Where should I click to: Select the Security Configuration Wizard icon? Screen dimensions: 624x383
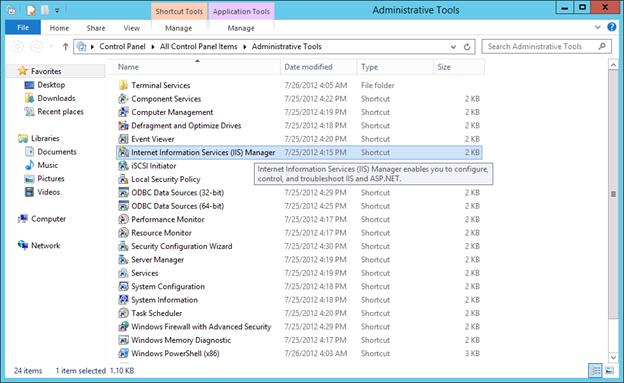(x=123, y=246)
